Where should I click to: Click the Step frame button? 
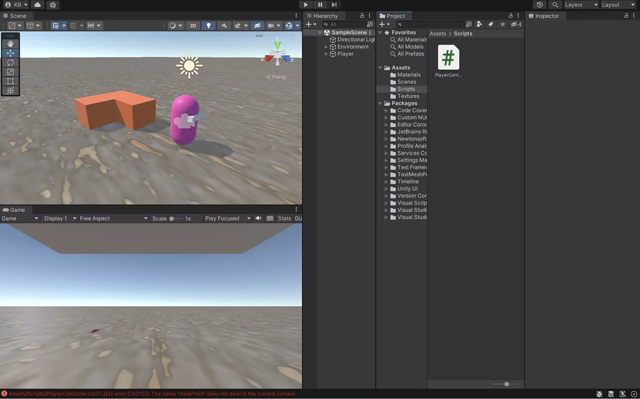tap(334, 4)
